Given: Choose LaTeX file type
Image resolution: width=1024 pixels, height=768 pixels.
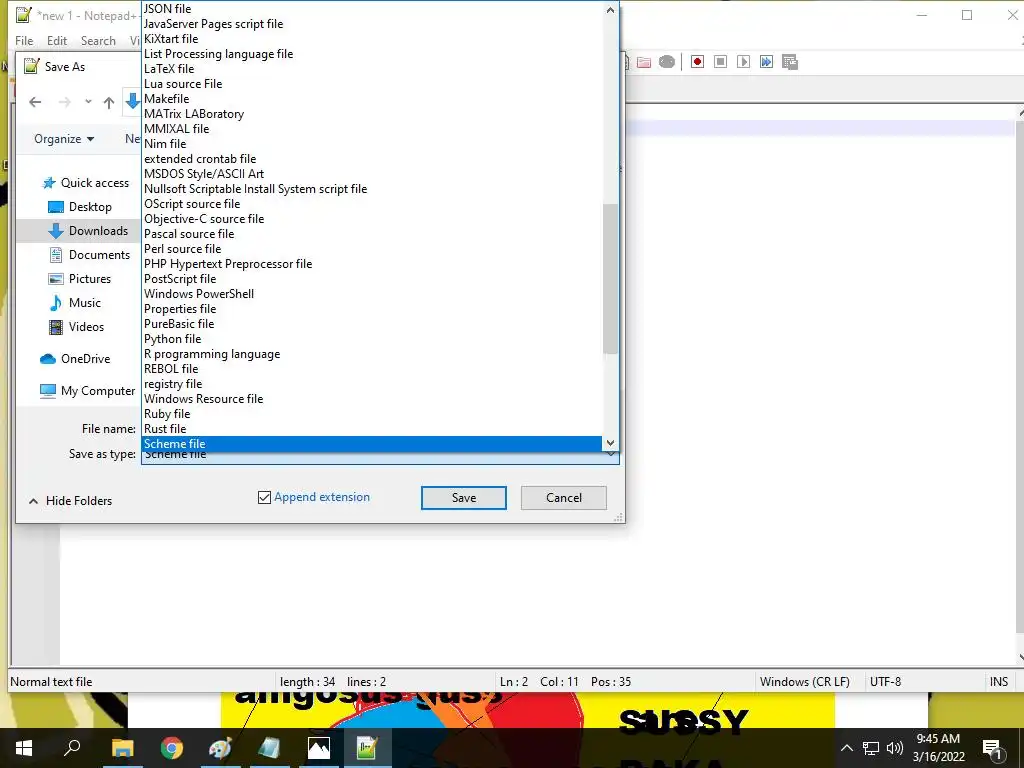Looking at the screenshot, I should click(372, 69).
